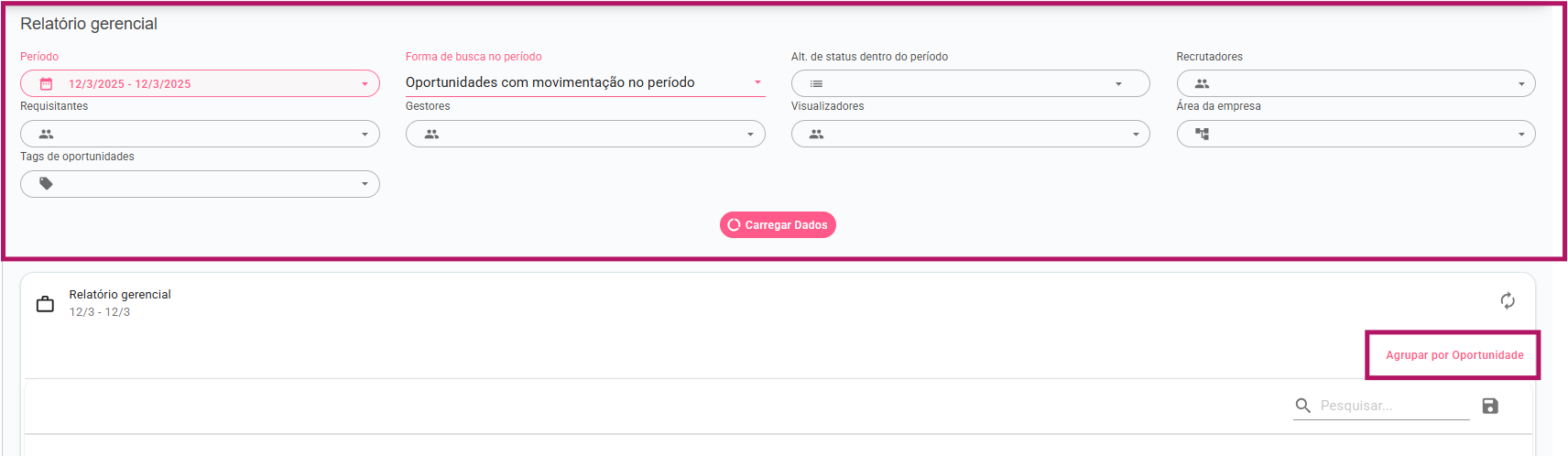Click the people icon in Requisitantes field
This screenshot has height=456, width=1568.
click(46, 134)
